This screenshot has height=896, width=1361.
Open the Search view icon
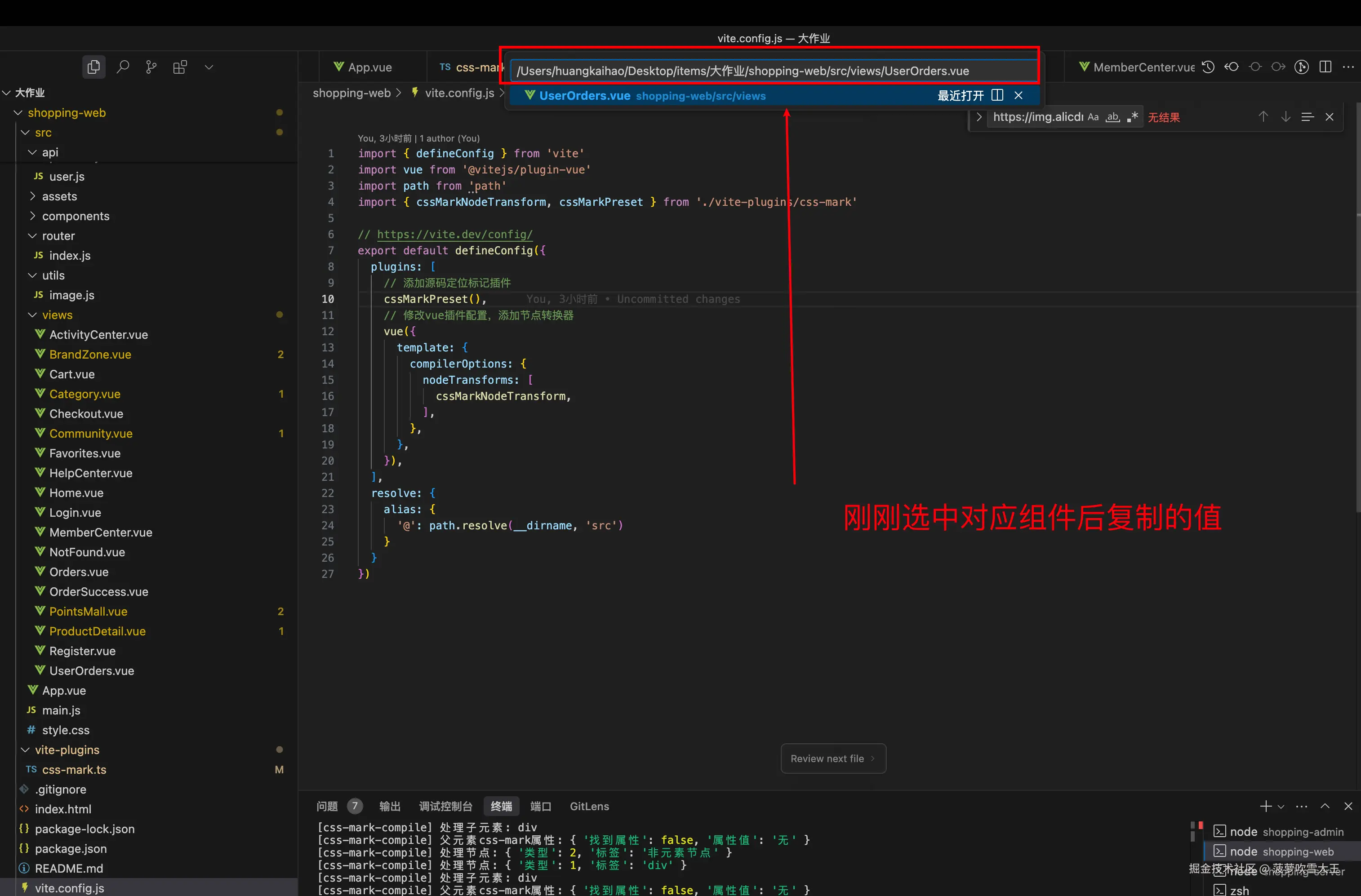click(x=122, y=67)
